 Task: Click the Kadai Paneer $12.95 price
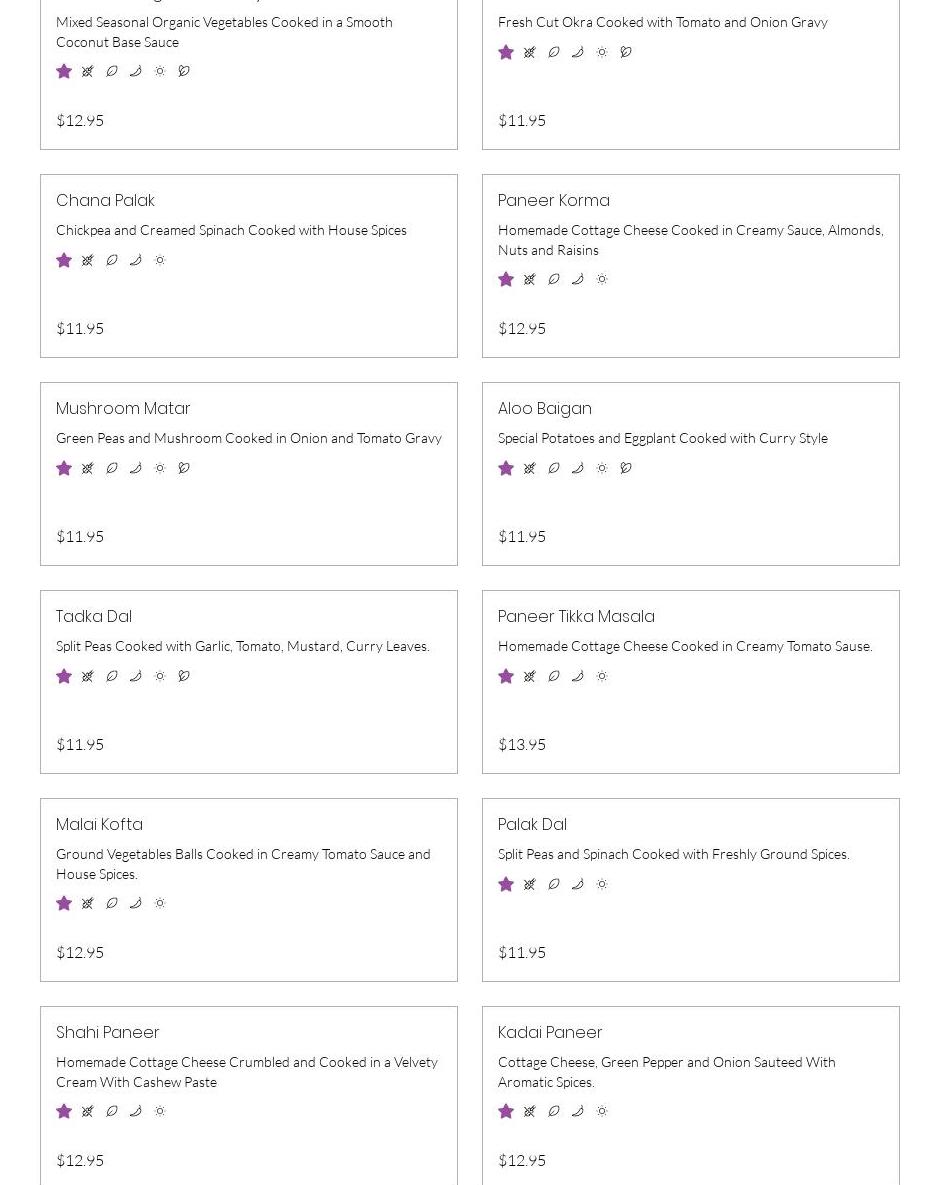pos(522,1160)
